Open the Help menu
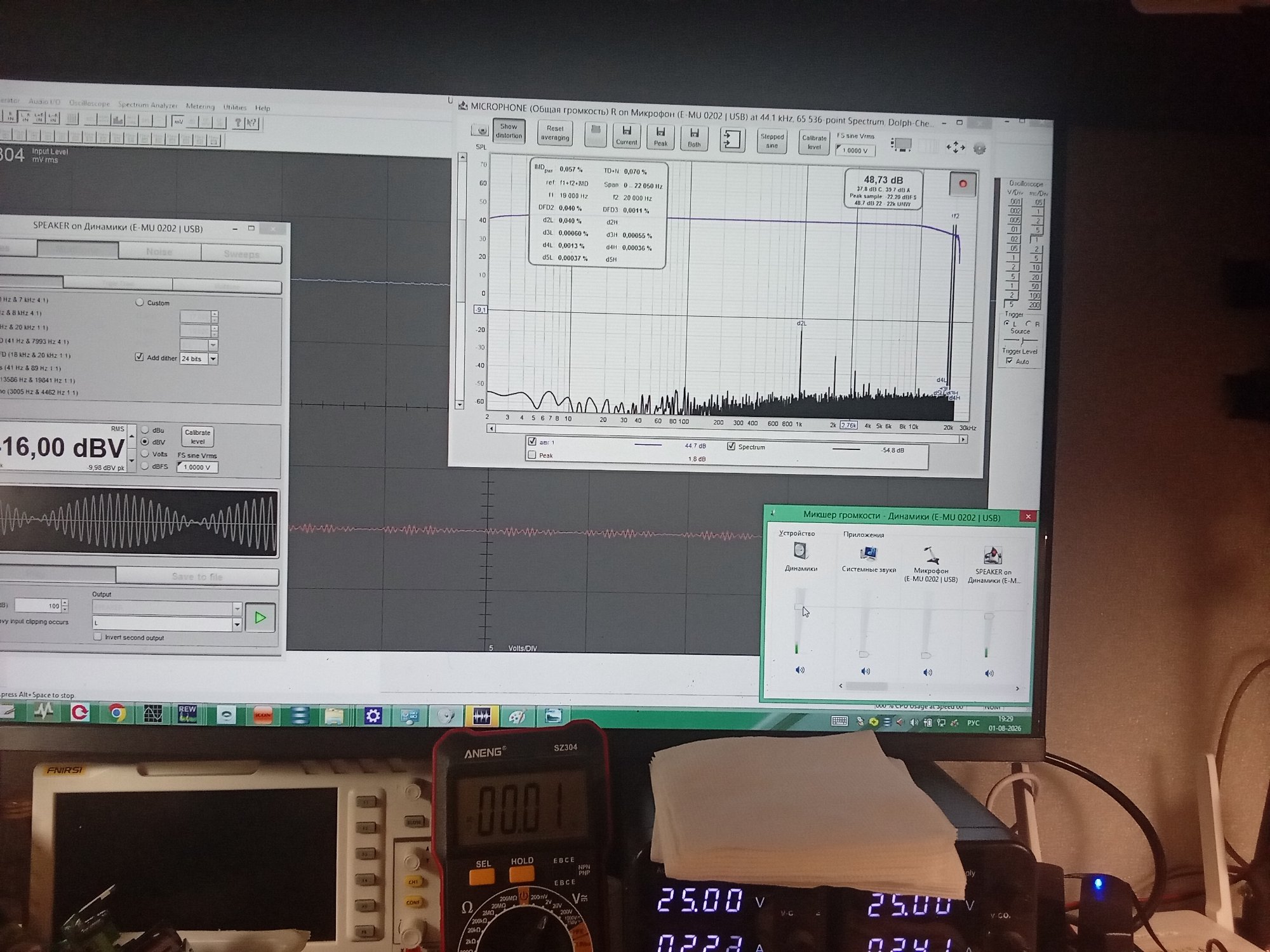Image resolution: width=1270 pixels, height=952 pixels. pos(262,108)
